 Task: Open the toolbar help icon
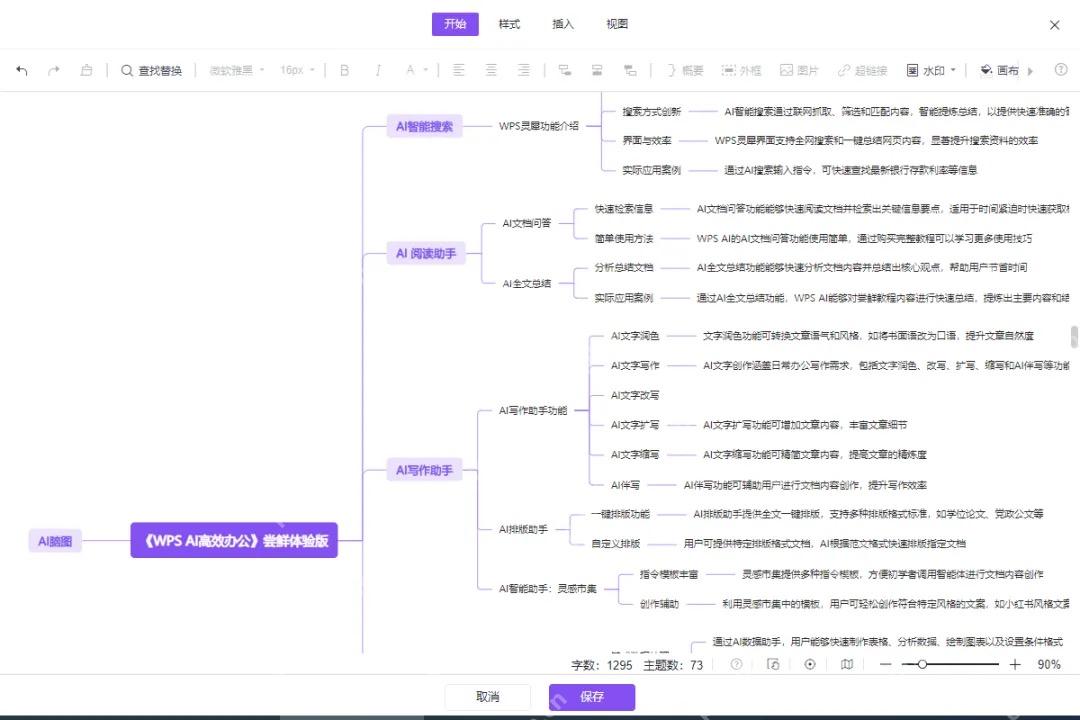[x=1061, y=70]
